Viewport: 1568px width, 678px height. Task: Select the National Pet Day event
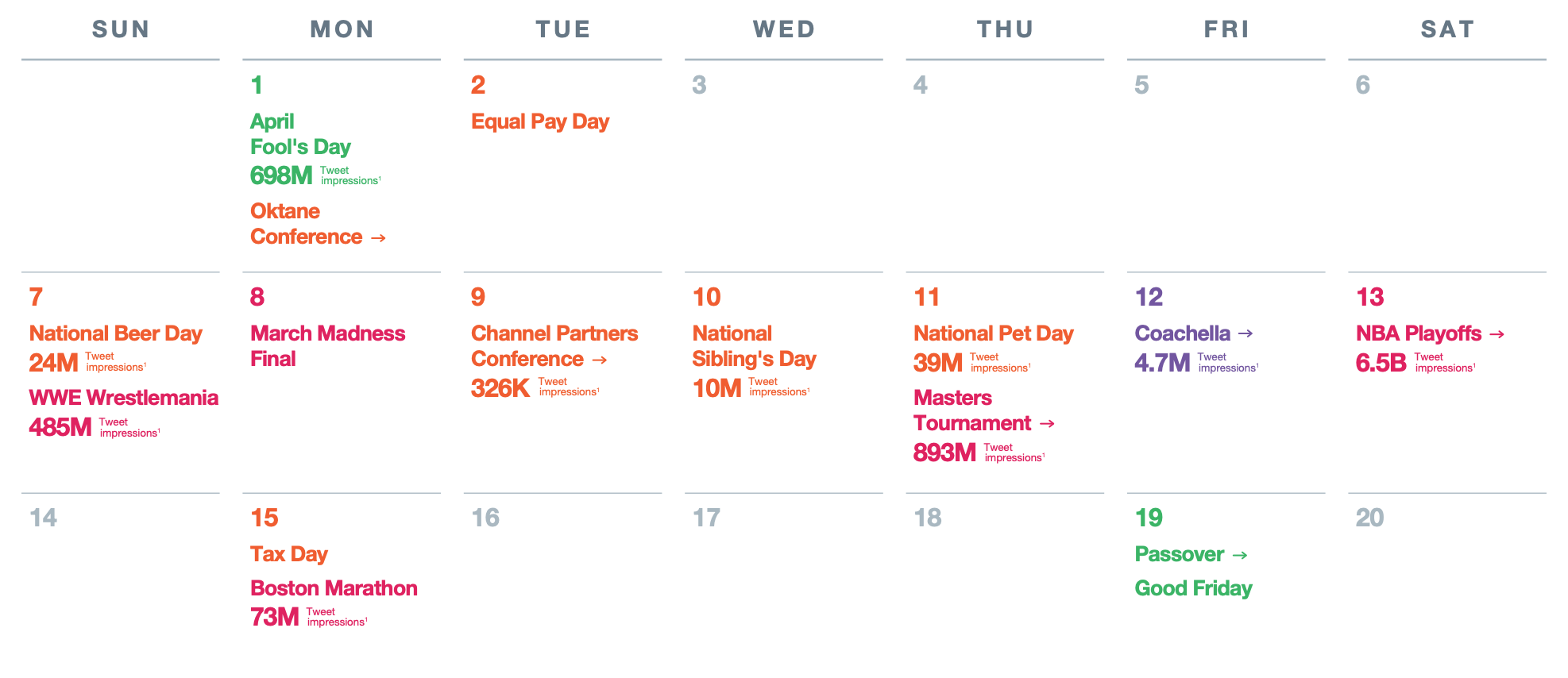coord(993,333)
